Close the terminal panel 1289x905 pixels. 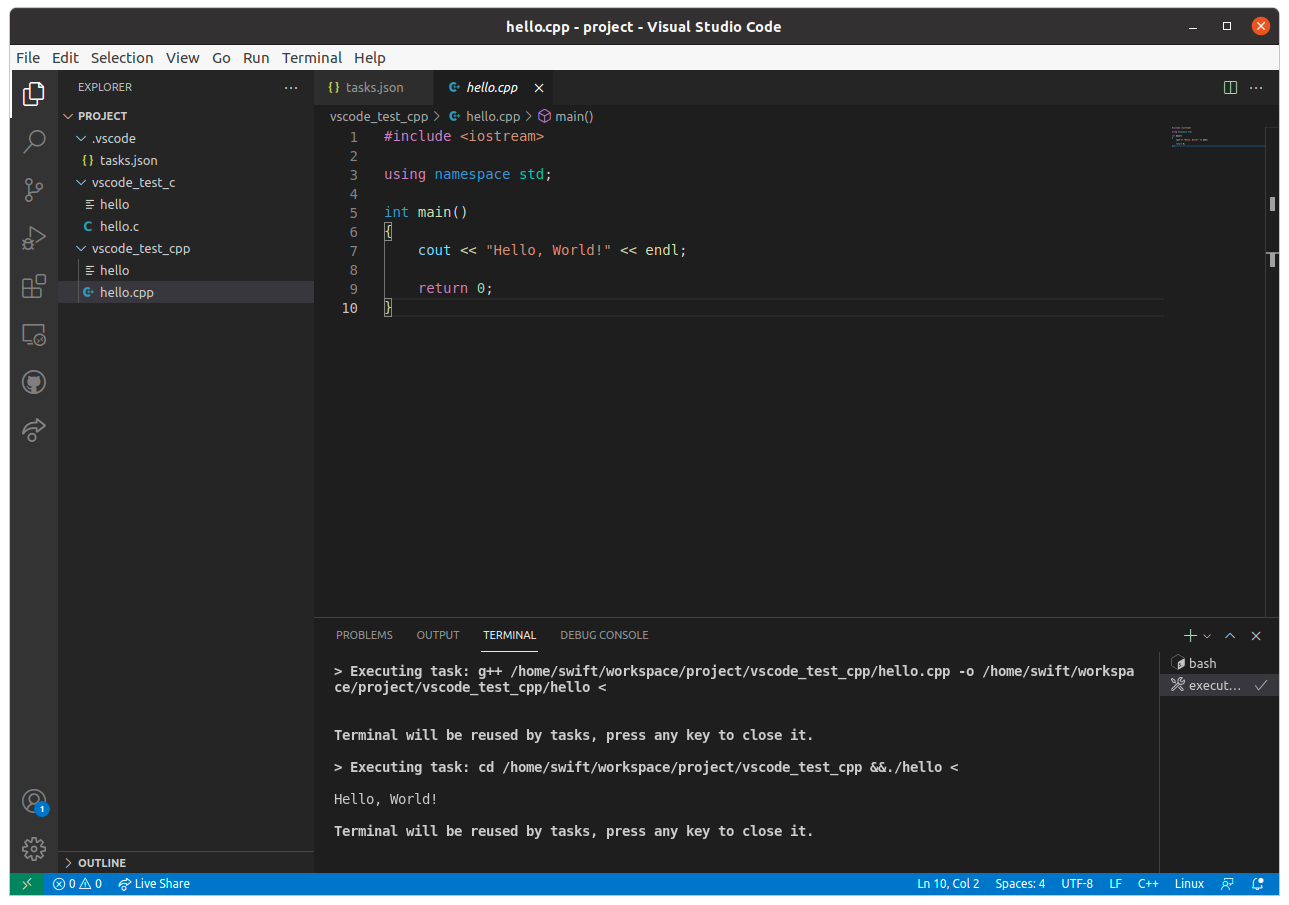coord(1256,635)
